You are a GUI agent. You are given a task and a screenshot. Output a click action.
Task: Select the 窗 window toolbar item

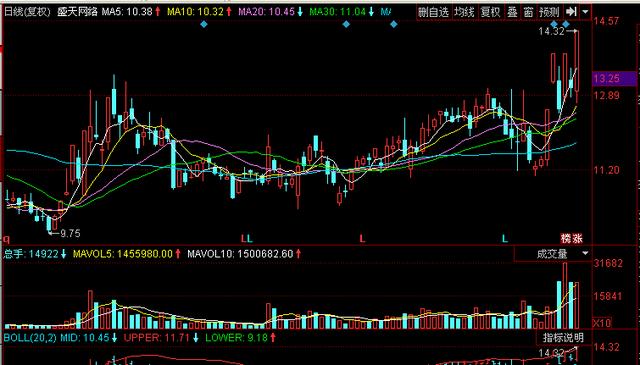point(528,12)
